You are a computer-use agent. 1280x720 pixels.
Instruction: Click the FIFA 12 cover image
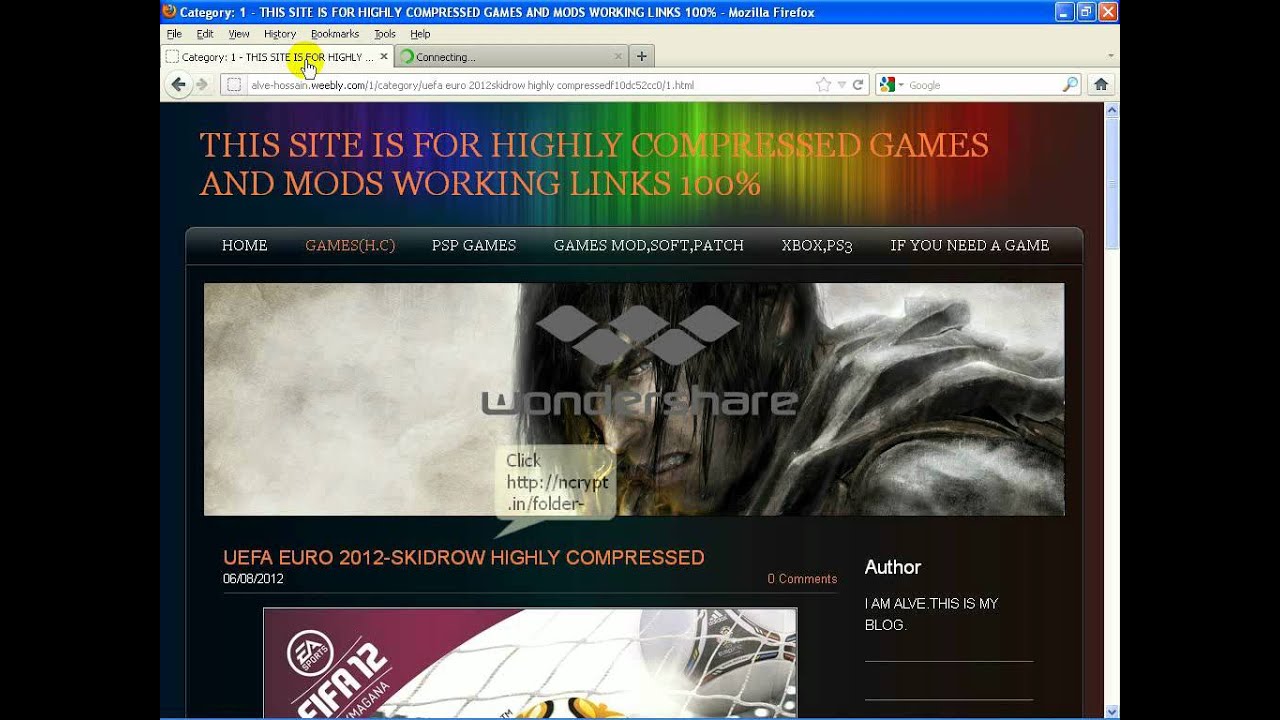click(530, 663)
